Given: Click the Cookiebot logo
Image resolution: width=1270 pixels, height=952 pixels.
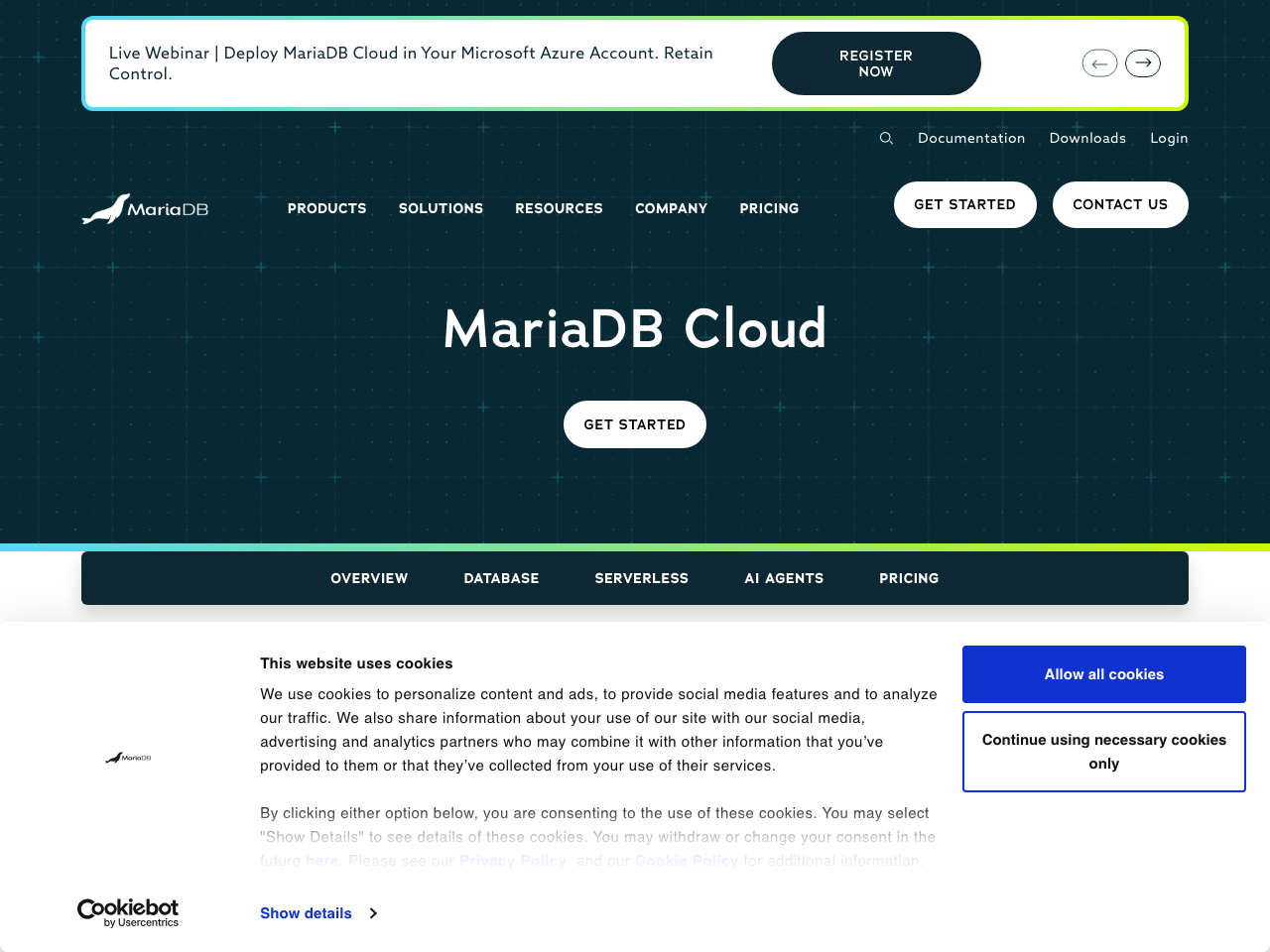Looking at the screenshot, I should (127, 912).
